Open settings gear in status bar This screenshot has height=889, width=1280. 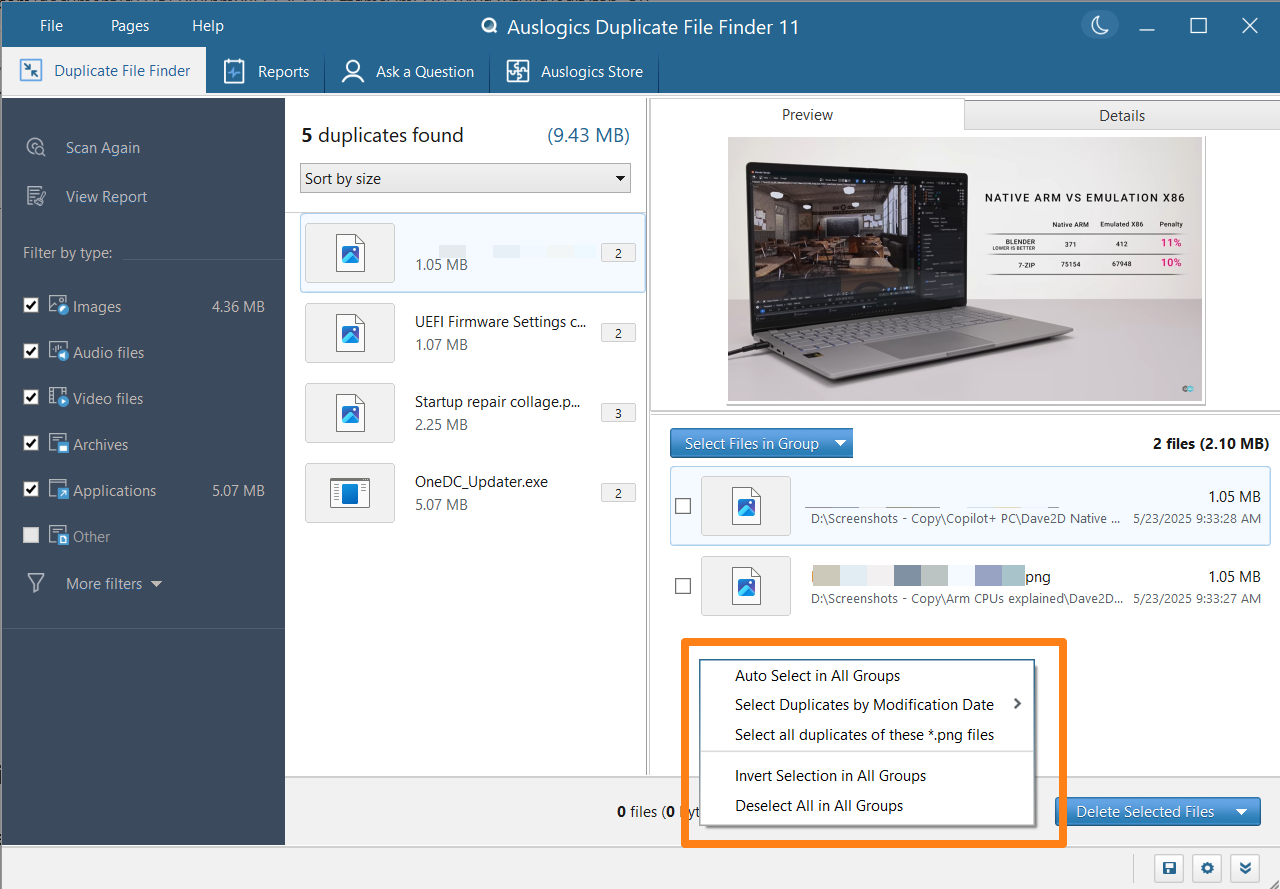point(1207,868)
